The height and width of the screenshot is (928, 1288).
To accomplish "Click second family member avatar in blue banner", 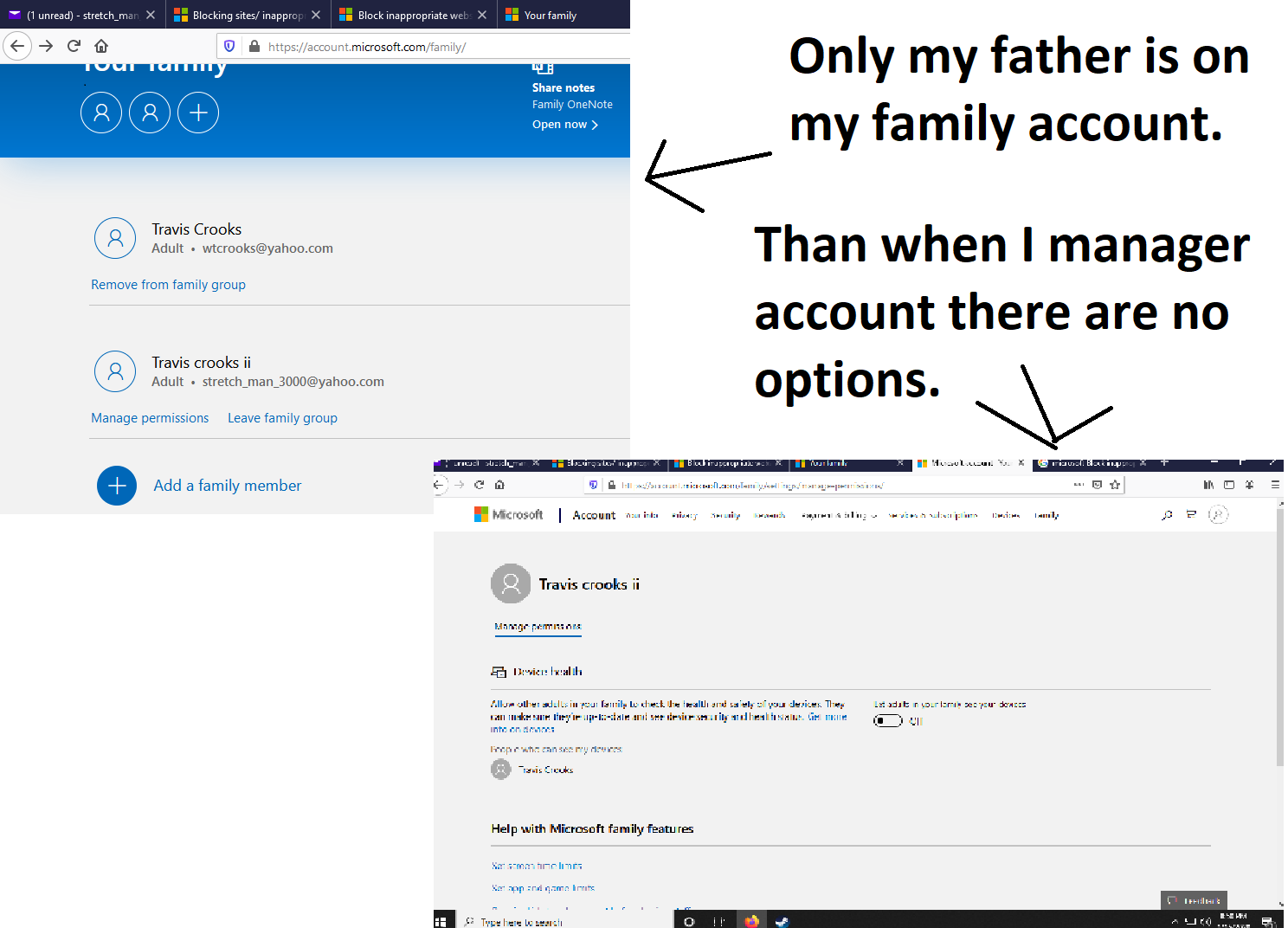I will tap(150, 113).
